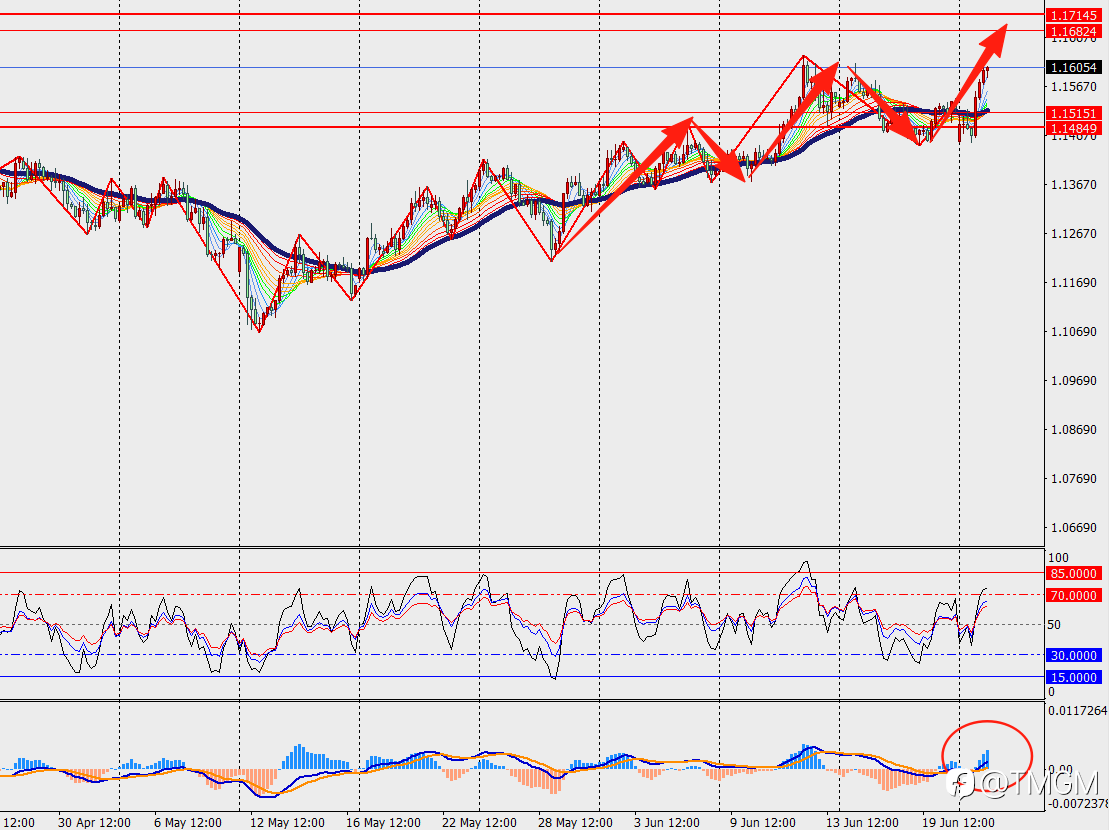Viewport: 1110px width, 830px height.
Task: Click the 1.15670 price axis value
Action: pyautogui.click(x=1074, y=86)
